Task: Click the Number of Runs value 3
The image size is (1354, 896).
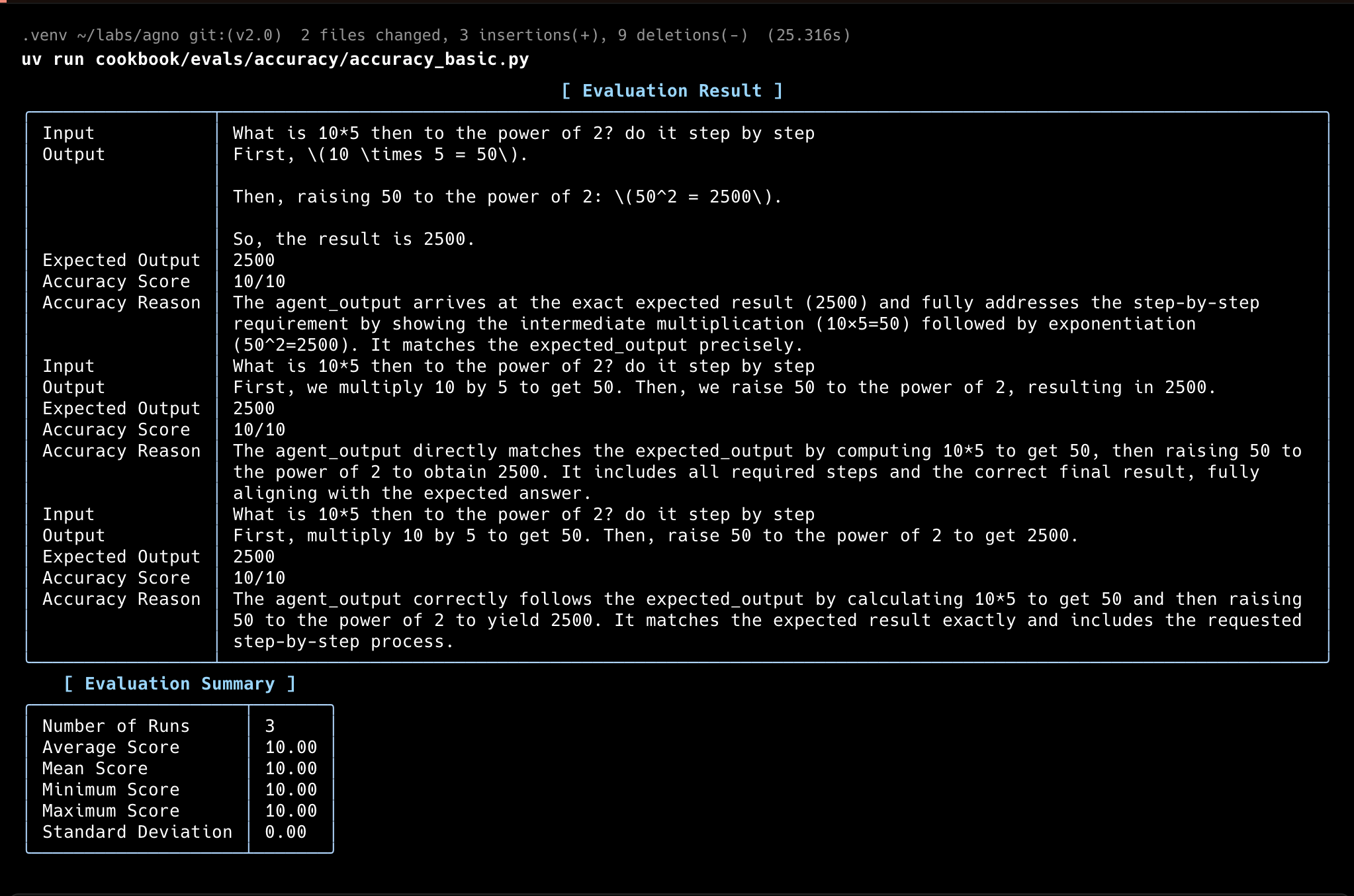Action: point(270,726)
